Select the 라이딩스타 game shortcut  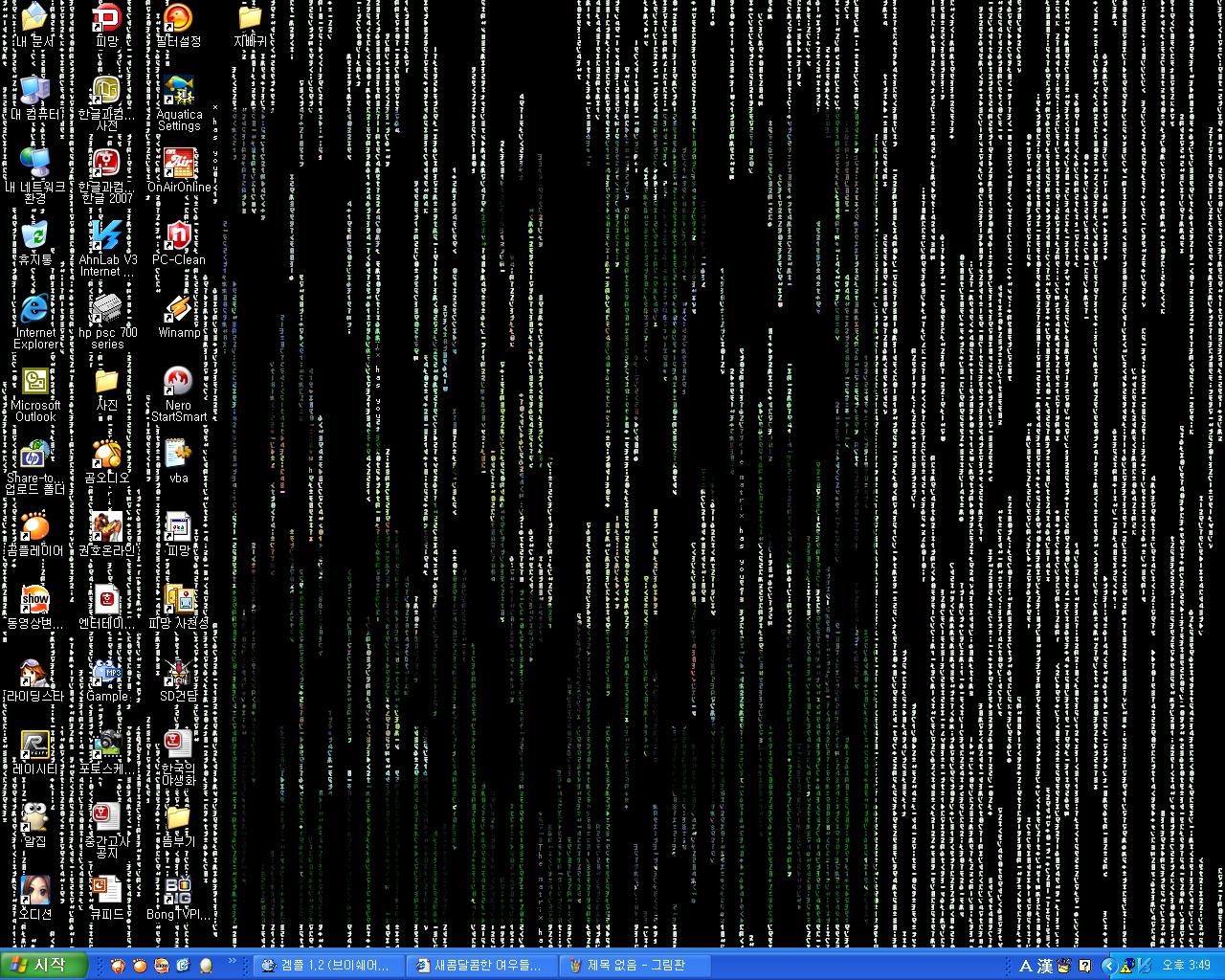tap(35, 679)
